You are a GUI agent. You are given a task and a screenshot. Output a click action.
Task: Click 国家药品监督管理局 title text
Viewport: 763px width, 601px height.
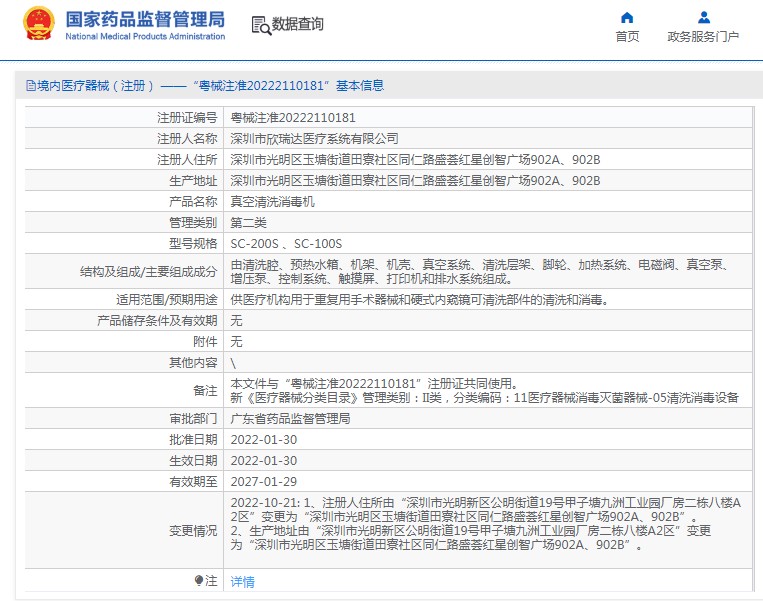click(x=145, y=19)
